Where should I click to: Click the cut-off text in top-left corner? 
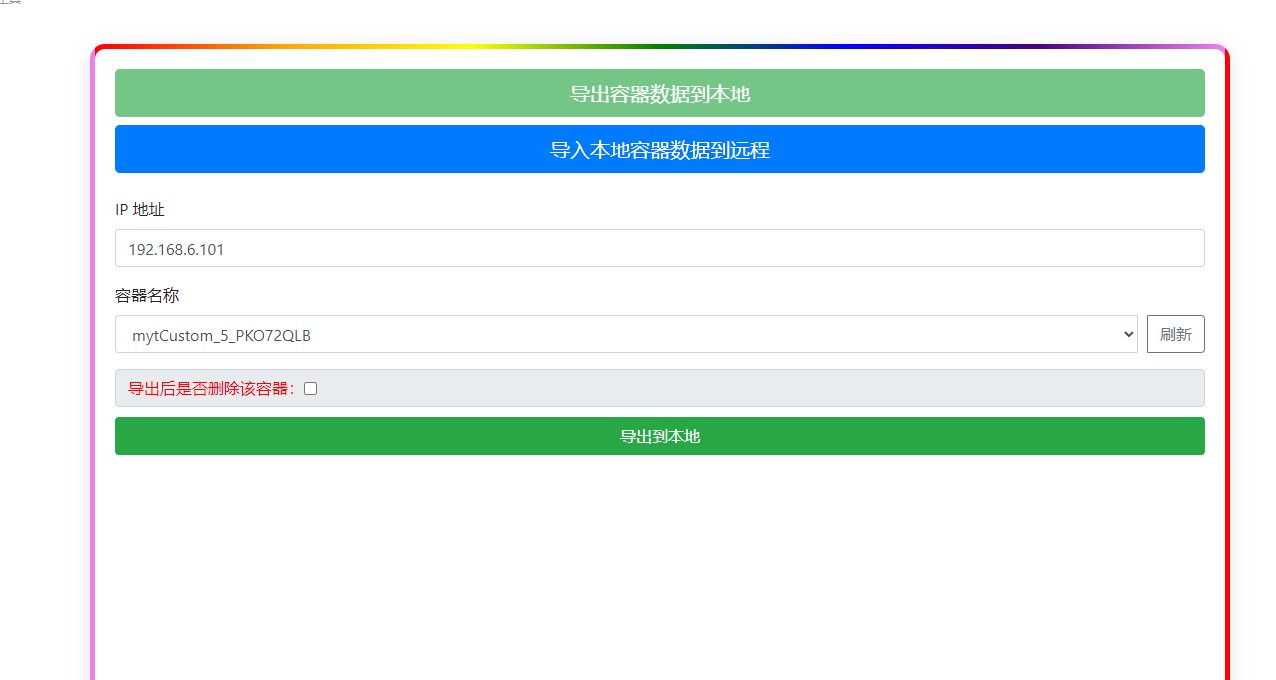pyautogui.click(x=10, y=3)
